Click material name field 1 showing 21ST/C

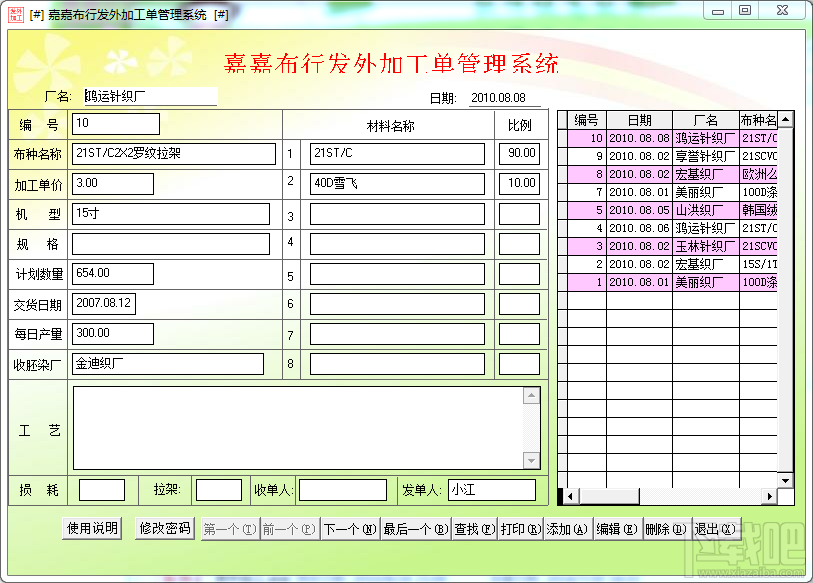click(x=397, y=154)
